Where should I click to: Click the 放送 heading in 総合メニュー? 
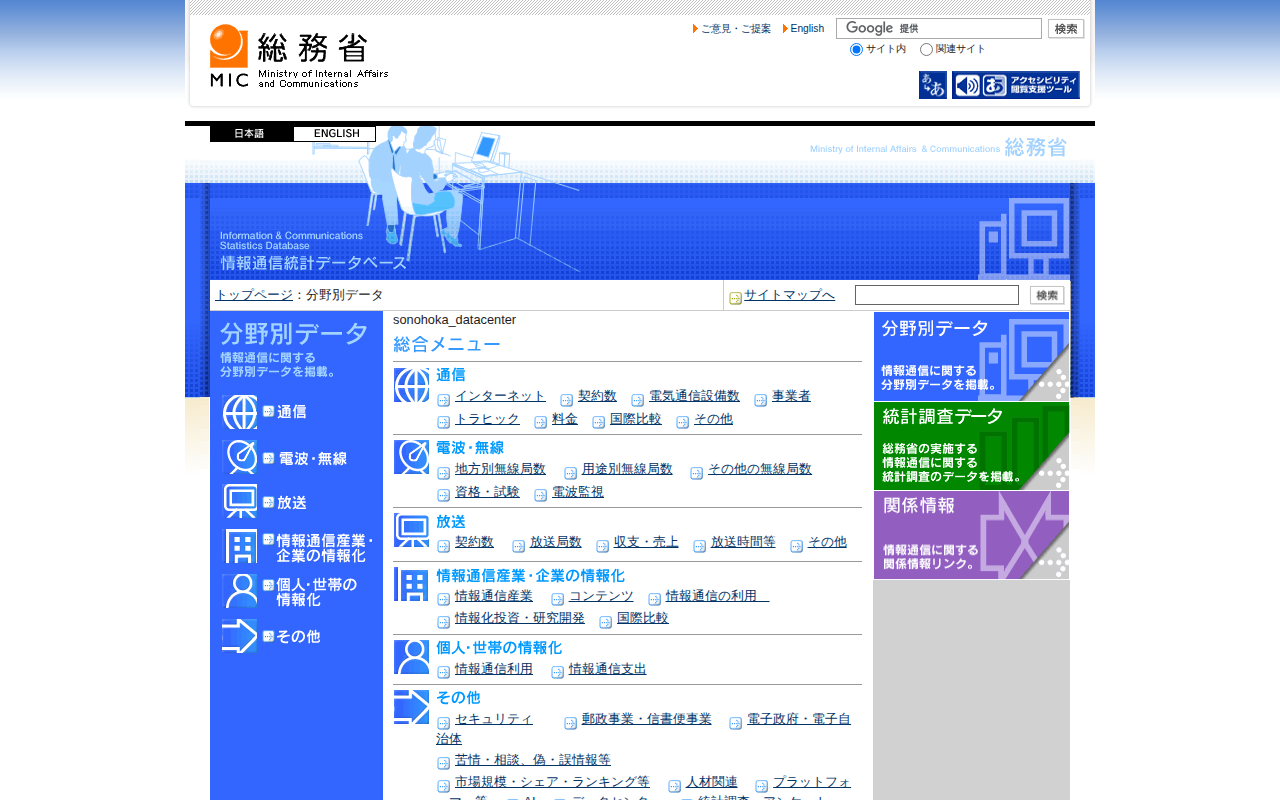[451, 522]
